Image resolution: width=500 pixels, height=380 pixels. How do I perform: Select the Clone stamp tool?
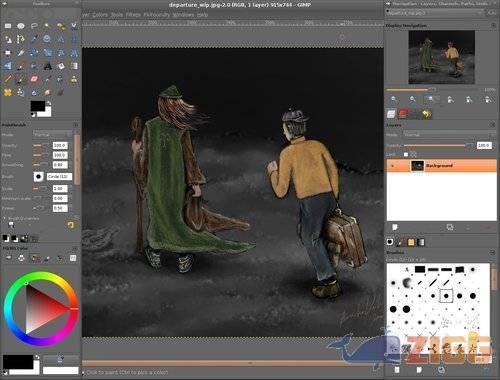[74, 79]
